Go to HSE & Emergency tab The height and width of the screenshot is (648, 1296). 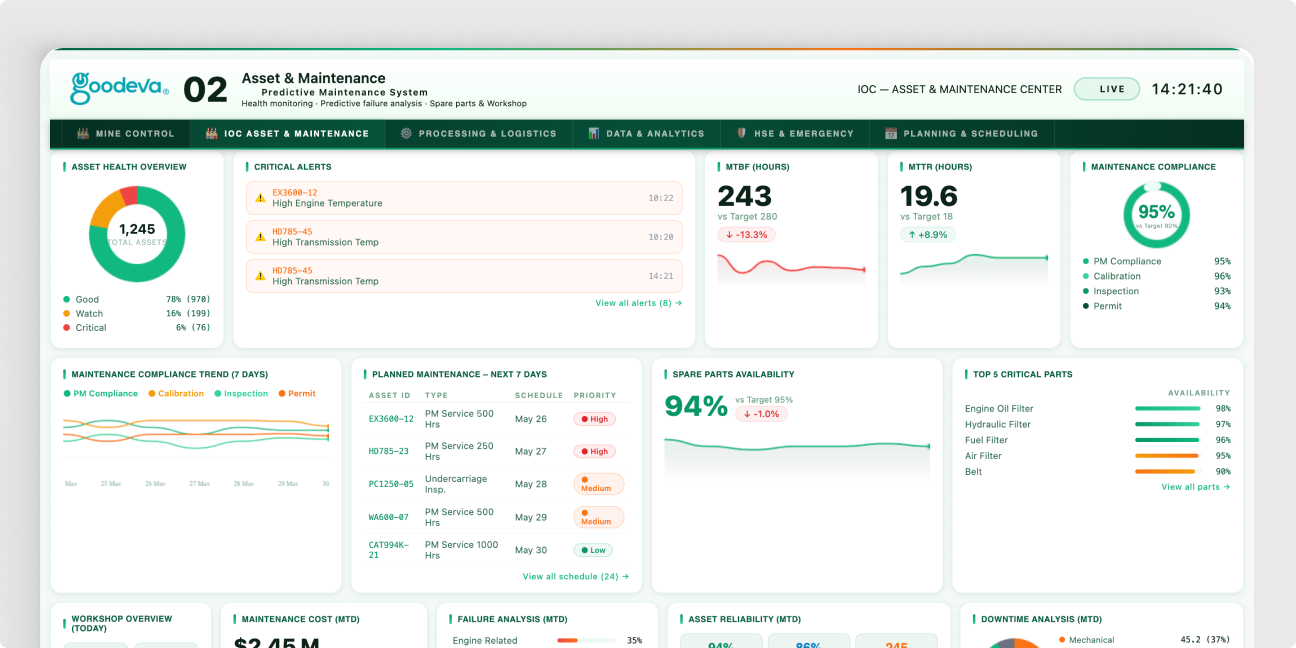tap(794, 133)
